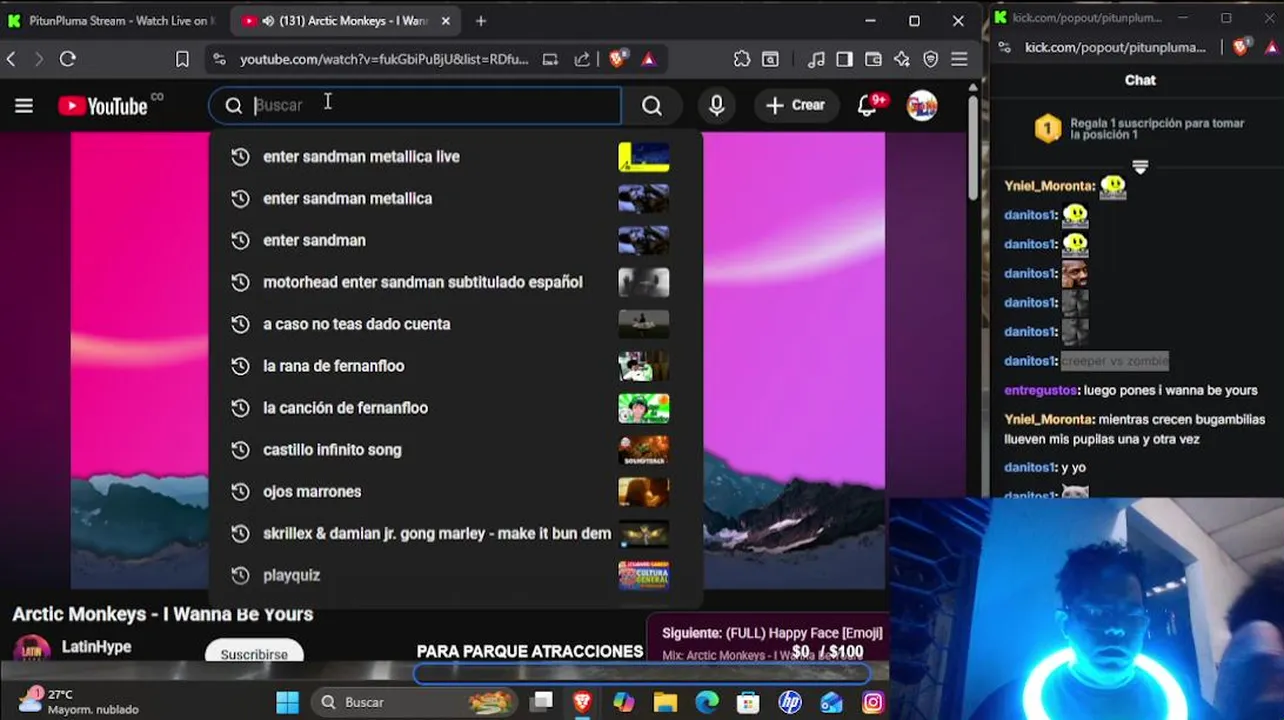
Task: Open the YouTube hamburger guide menu
Action: (x=24, y=106)
